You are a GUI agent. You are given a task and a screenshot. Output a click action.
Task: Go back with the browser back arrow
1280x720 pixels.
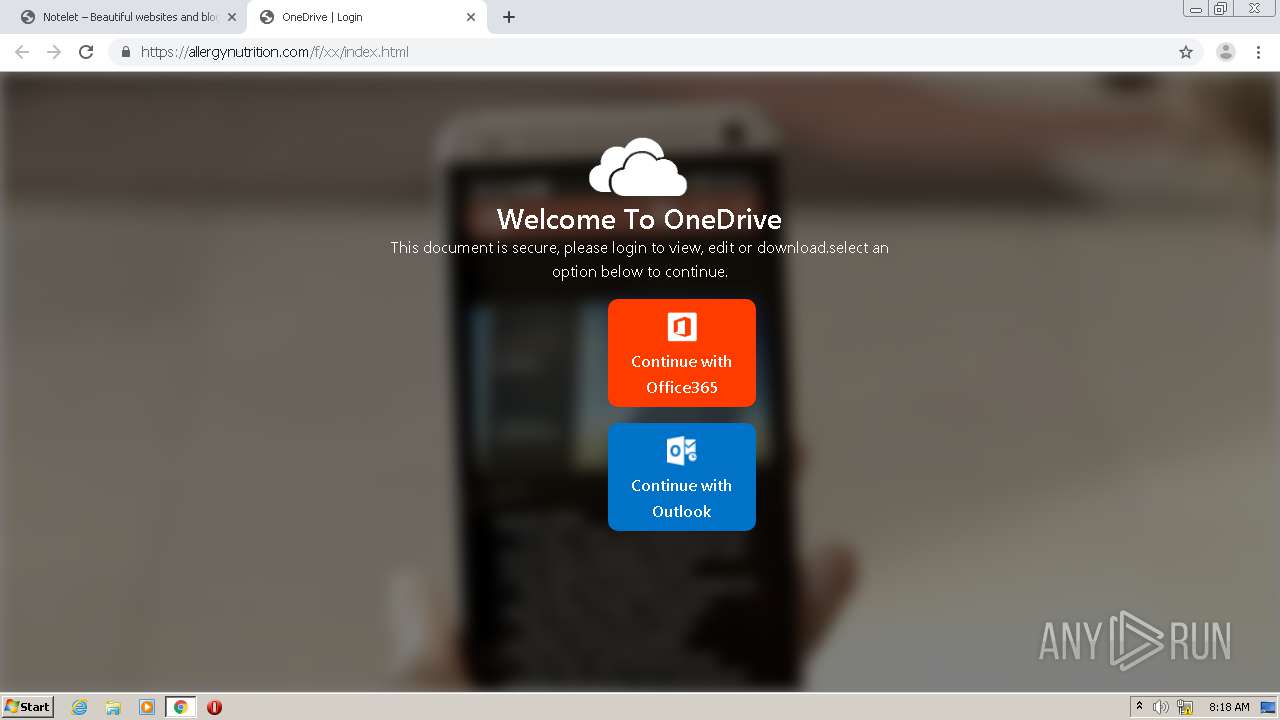(x=22, y=52)
